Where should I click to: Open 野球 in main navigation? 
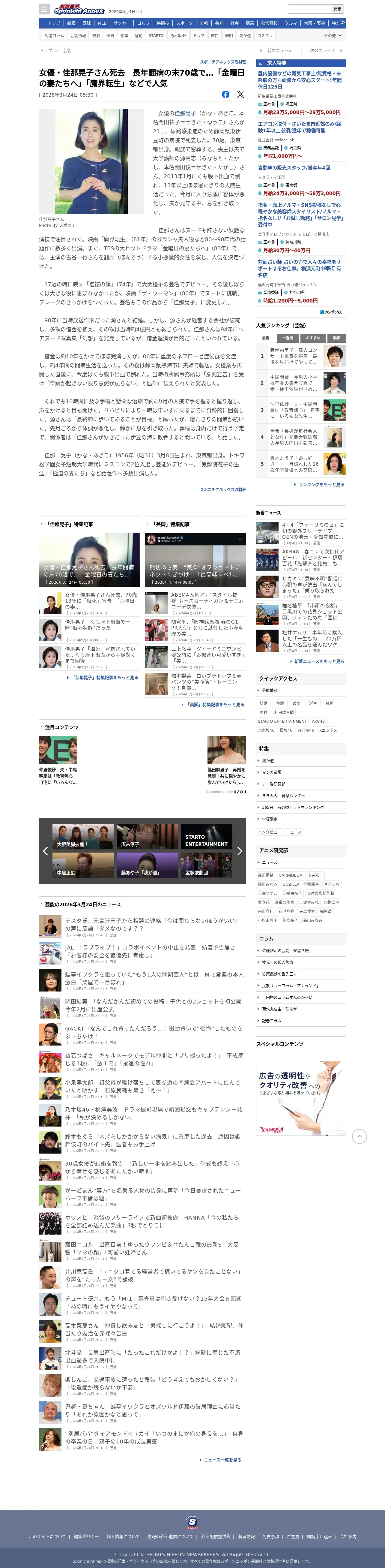86,23
